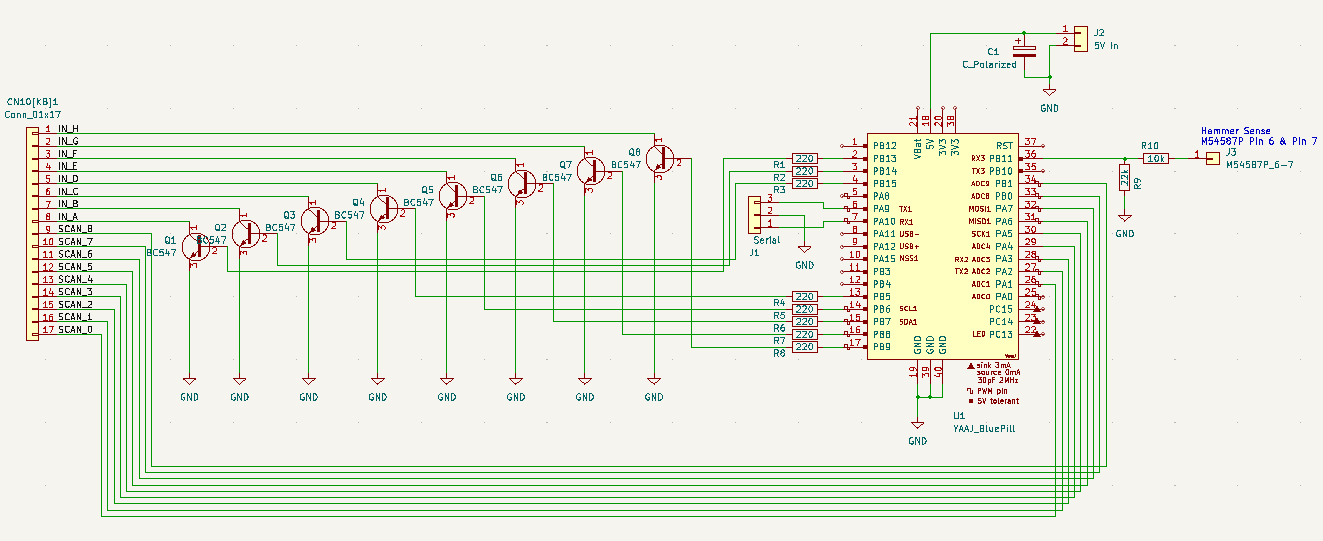The width and height of the screenshot is (1323, 541).
Task: Select the R10 10k resistor
Action: pyautogui.click(x=1156, y=158)
